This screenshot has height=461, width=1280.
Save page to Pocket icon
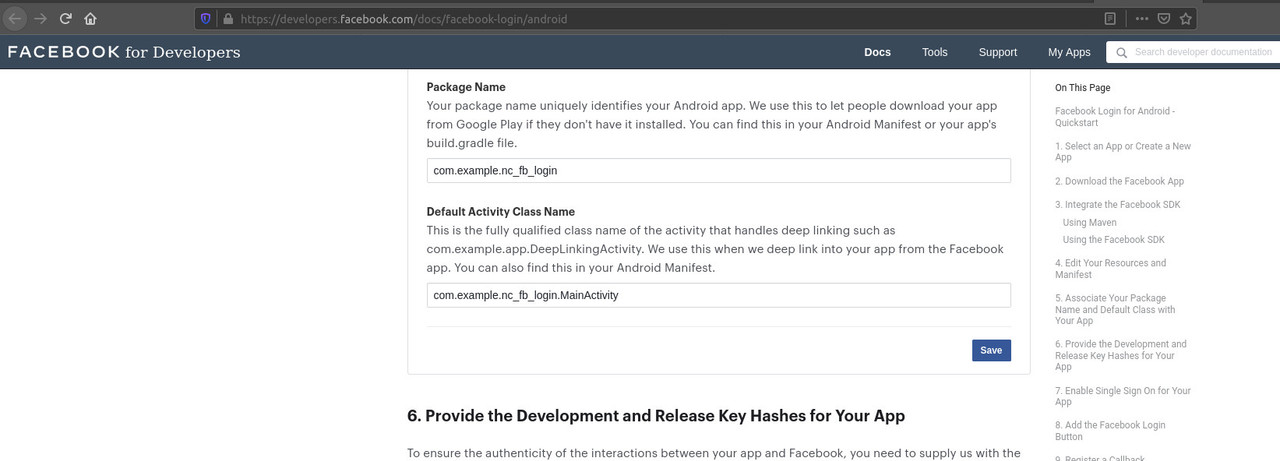1164,18
